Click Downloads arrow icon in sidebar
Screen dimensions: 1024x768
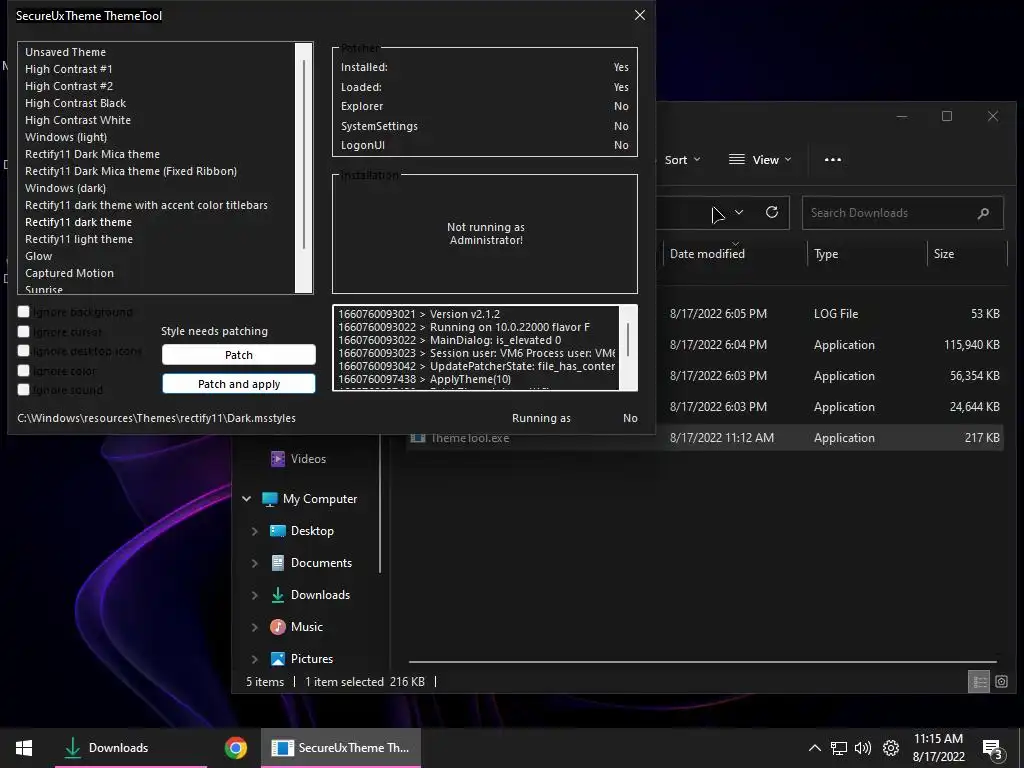pyautogui.click(x=278, y=595)
